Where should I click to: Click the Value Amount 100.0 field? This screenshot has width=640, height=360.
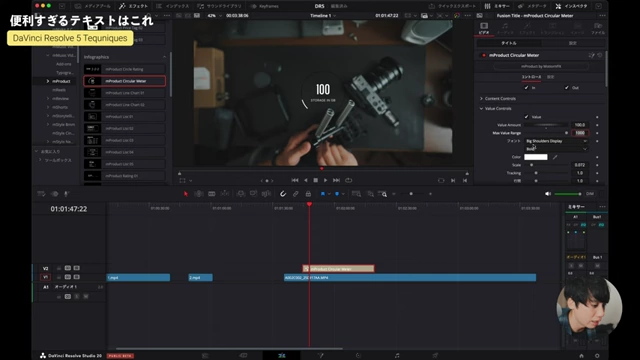(x=580, y=125)
